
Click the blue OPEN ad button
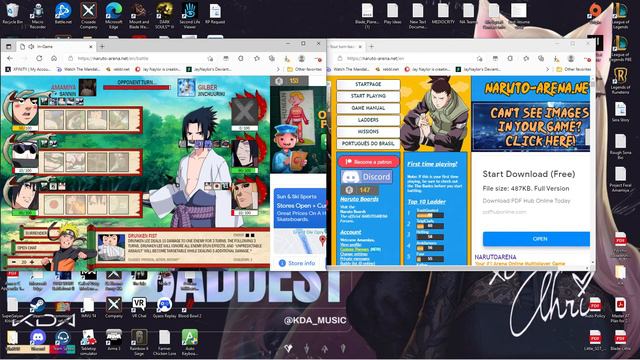pos(536,239)
